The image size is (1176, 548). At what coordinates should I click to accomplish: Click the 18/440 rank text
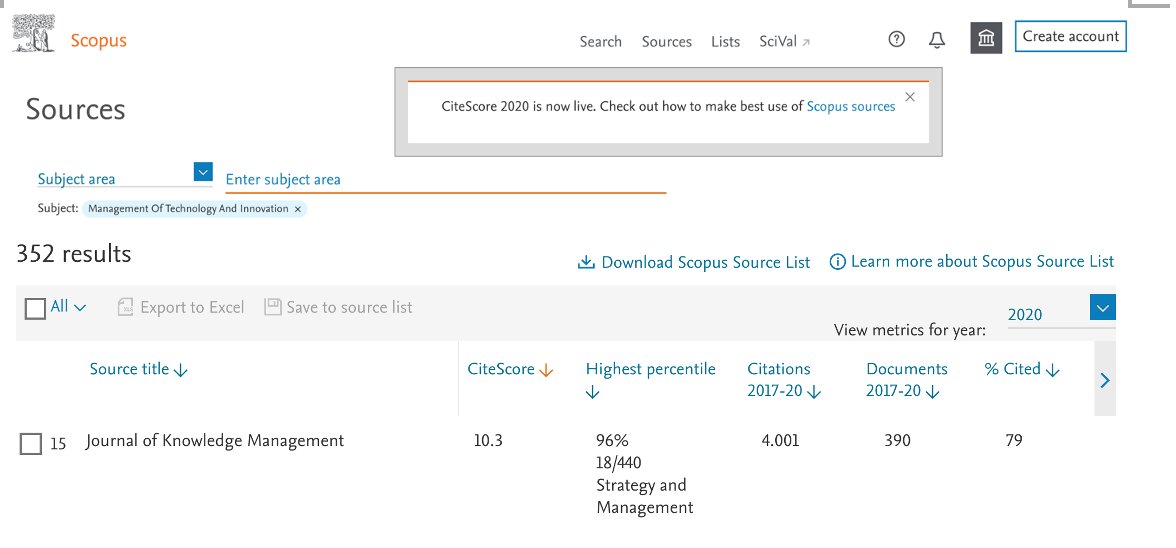click(x=619, y=463)
